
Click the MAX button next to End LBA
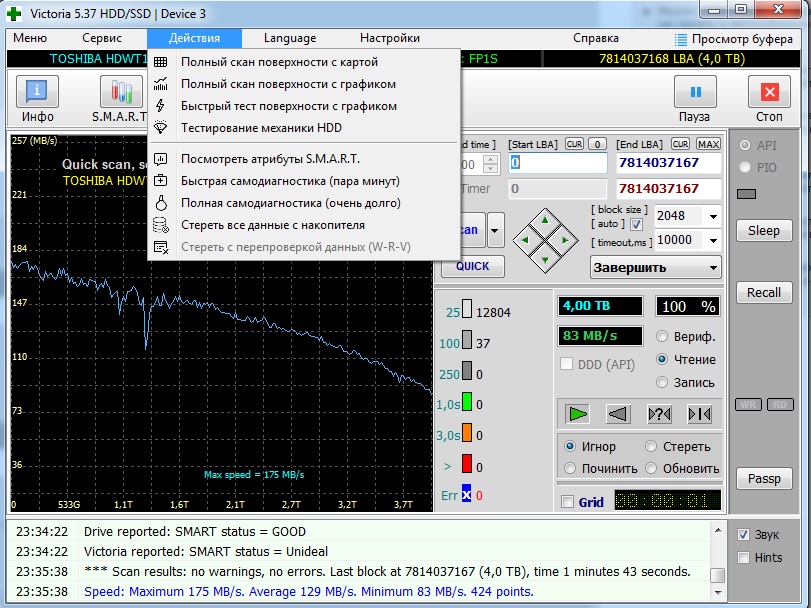708,144
